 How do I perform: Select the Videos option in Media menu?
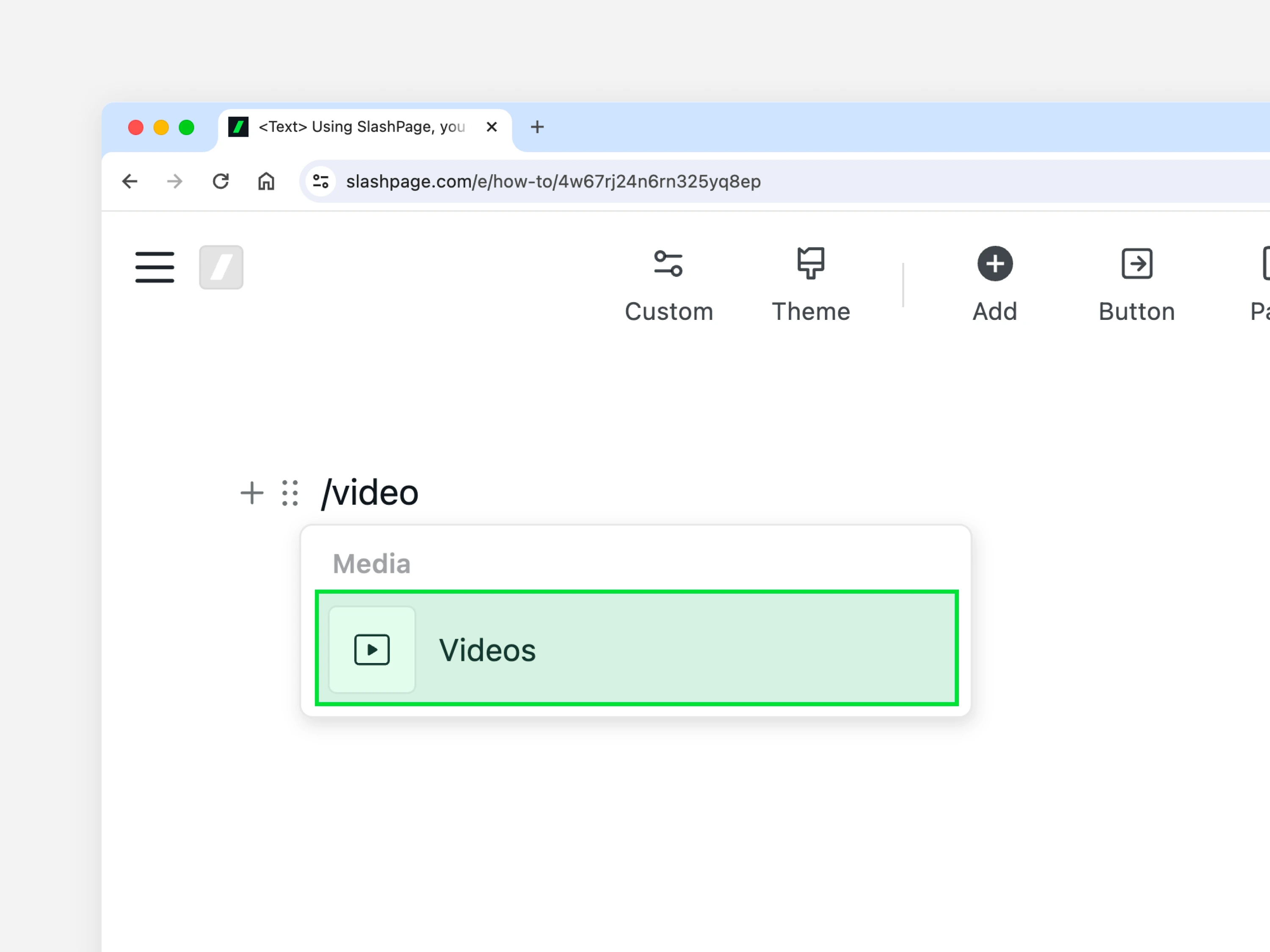(x=637, y=649)
